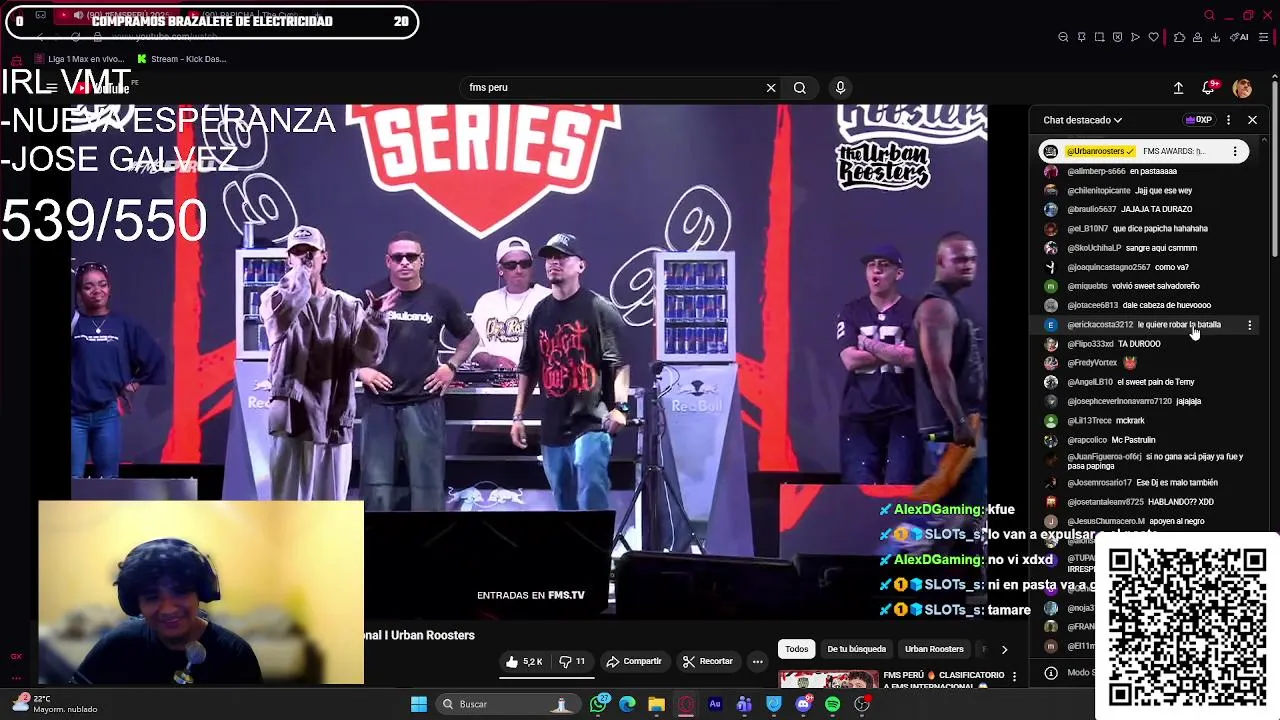Click the video player area

coord(528,360)
